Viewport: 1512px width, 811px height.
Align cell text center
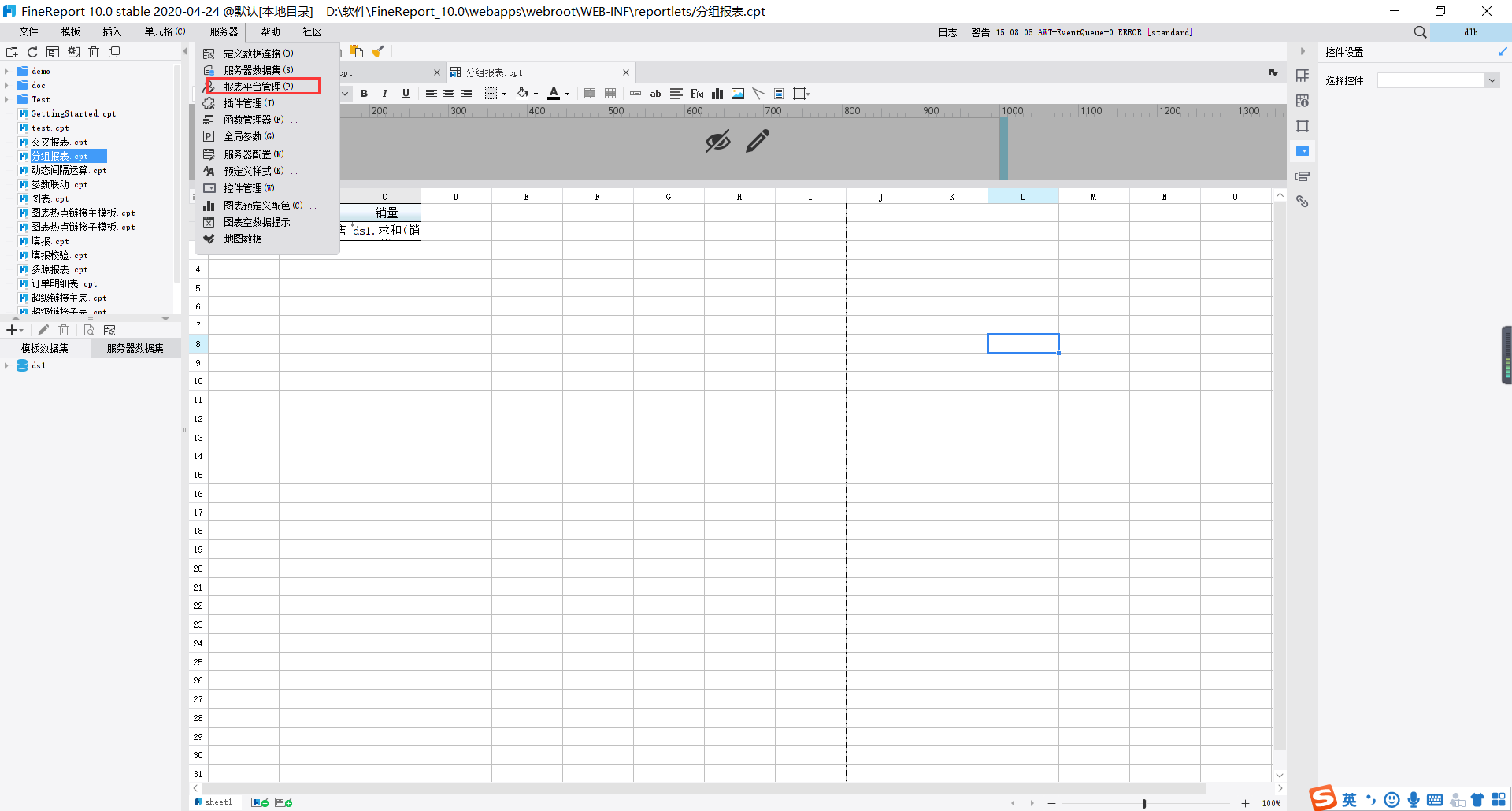pyautogui.click(x=449, y=94)
